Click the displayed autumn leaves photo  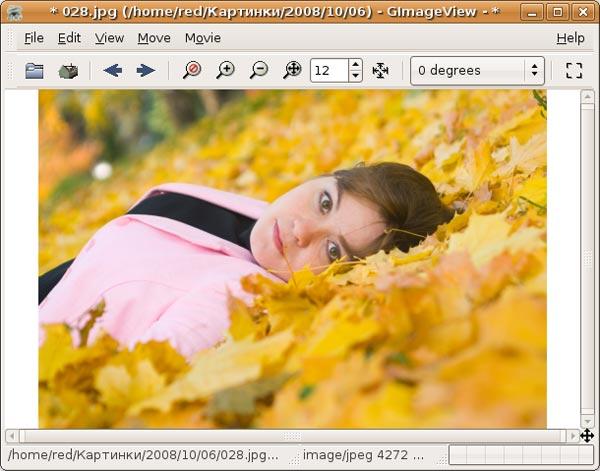pyautogui.click(x=293, y=259)
